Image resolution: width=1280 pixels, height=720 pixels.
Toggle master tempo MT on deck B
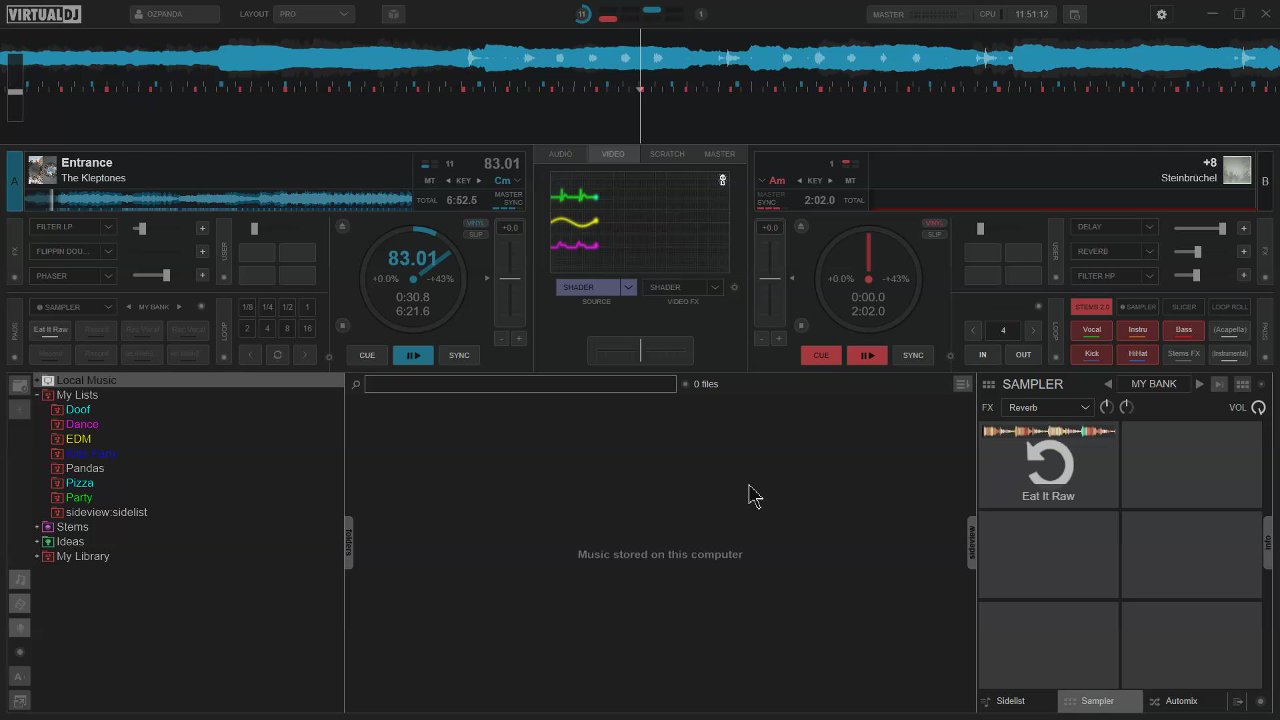tap(850, 181)
